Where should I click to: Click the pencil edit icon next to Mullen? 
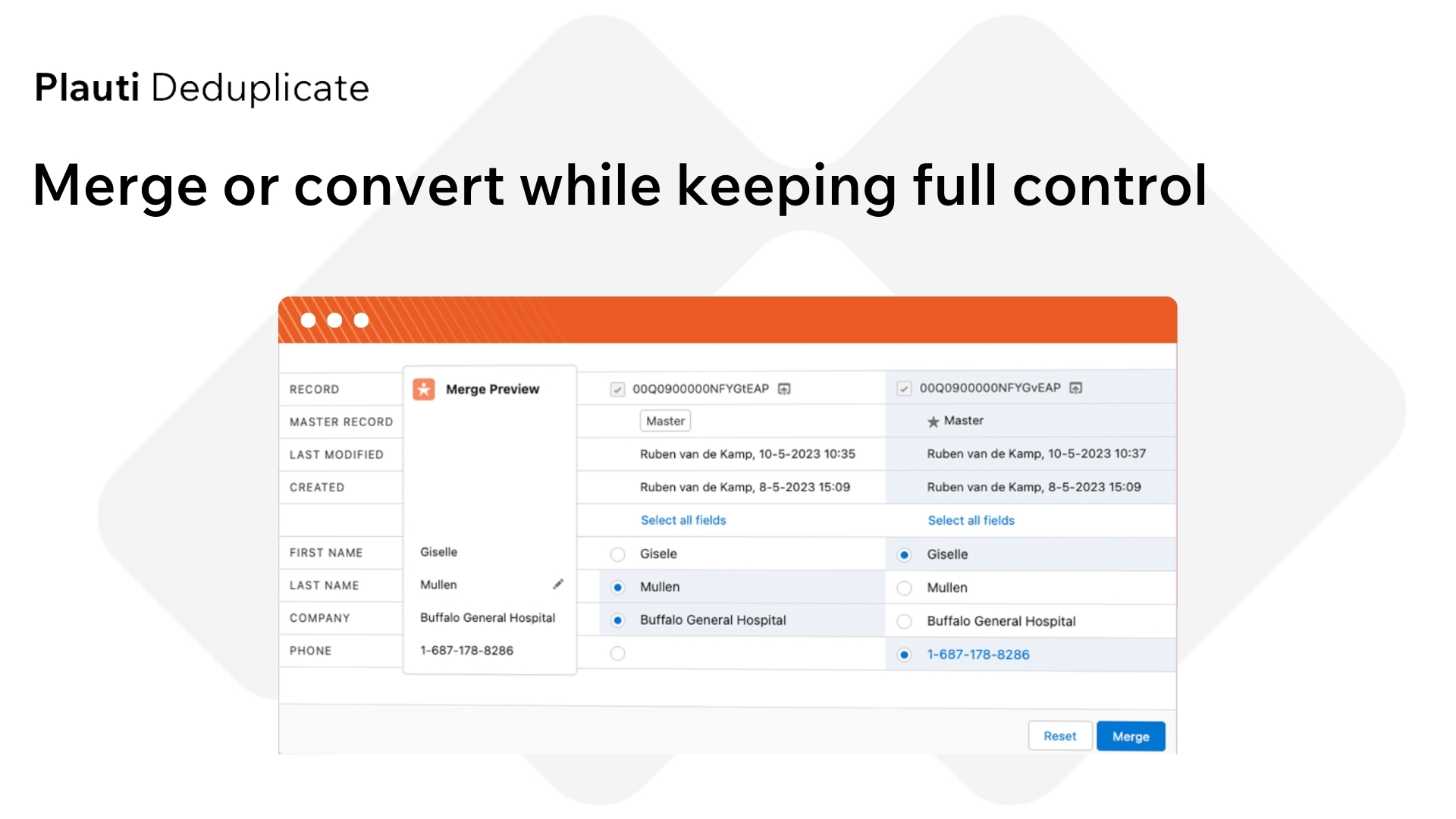pos(558,584)
